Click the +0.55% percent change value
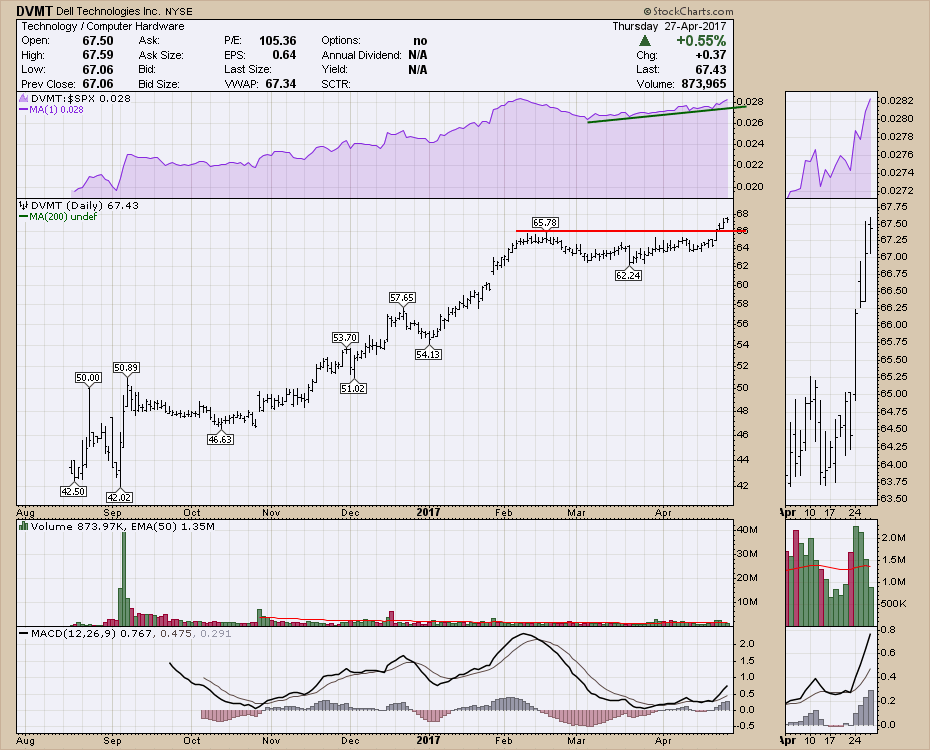930x750 pixels. pos(701,40)
